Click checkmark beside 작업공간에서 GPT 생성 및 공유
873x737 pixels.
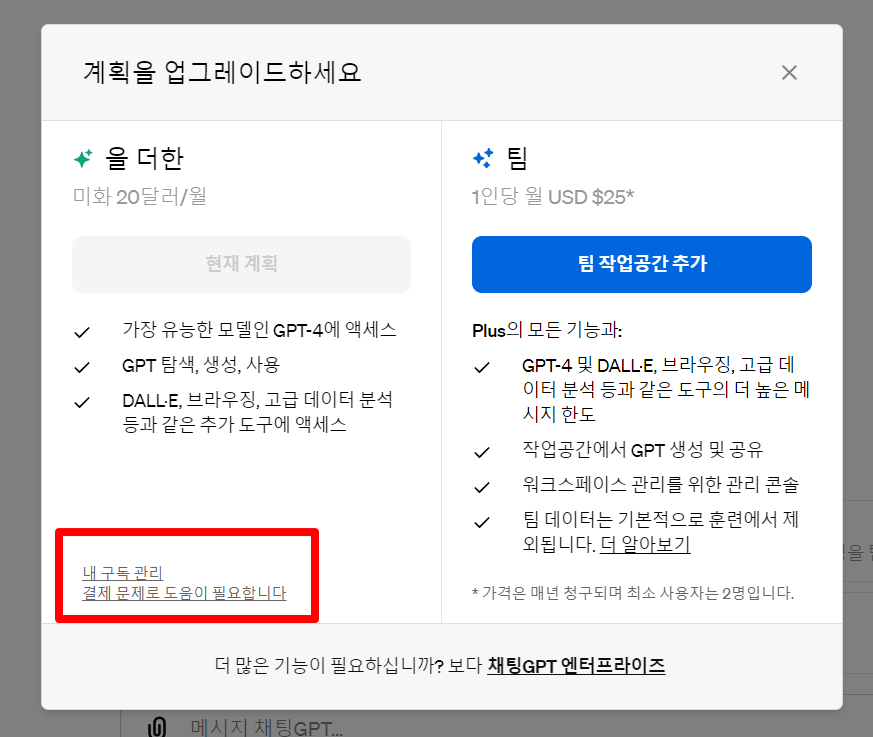click(482, 452)
